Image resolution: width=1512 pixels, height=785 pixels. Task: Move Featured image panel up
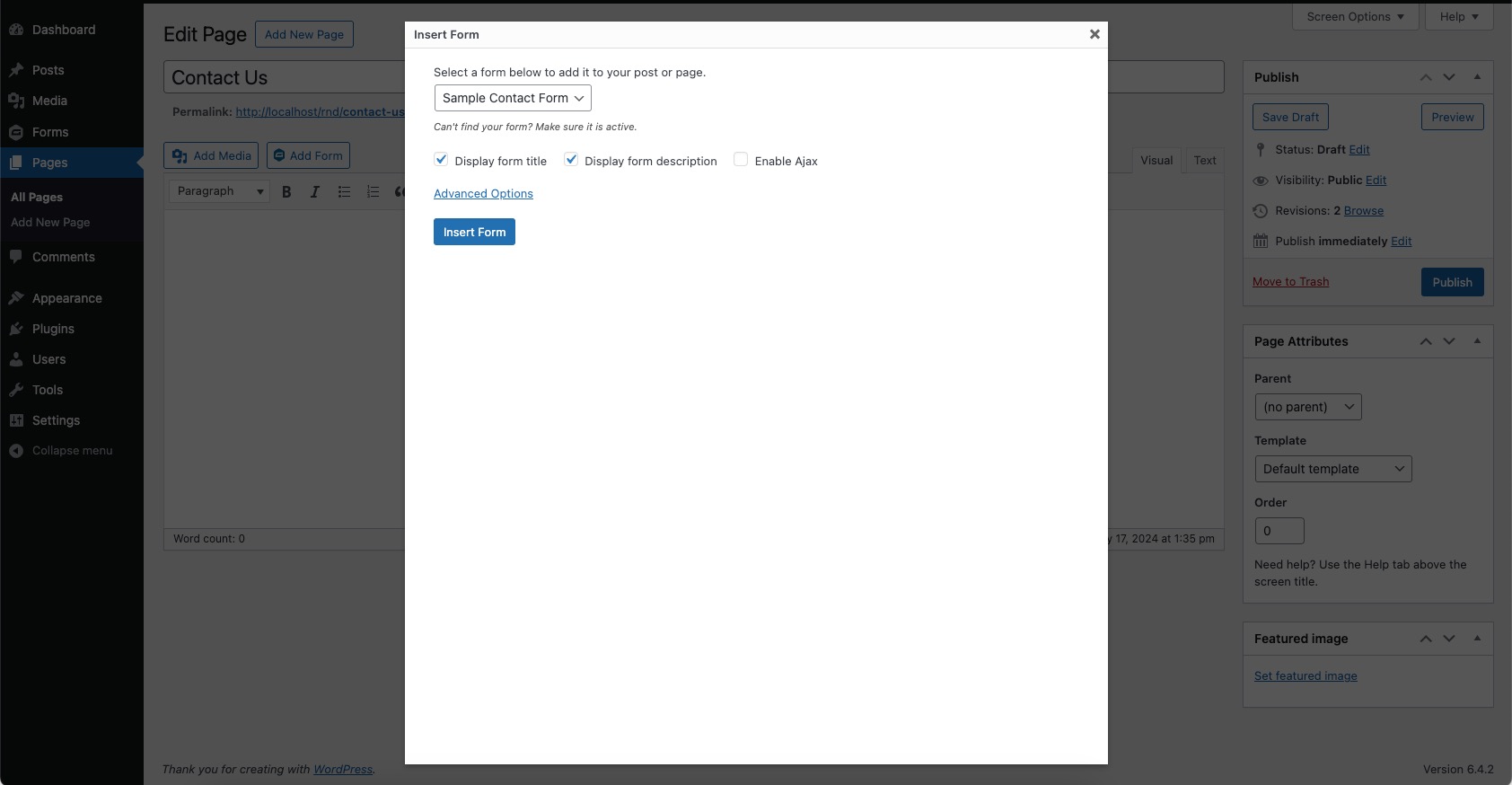click(x=1426, y=639)
